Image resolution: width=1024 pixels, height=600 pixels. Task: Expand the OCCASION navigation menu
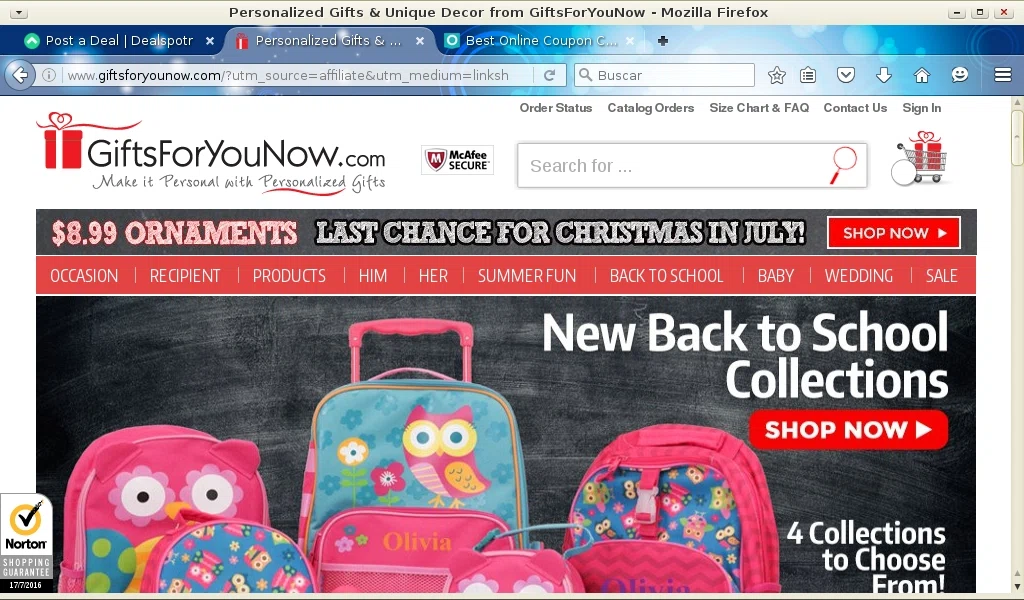[x=84, y=276]
